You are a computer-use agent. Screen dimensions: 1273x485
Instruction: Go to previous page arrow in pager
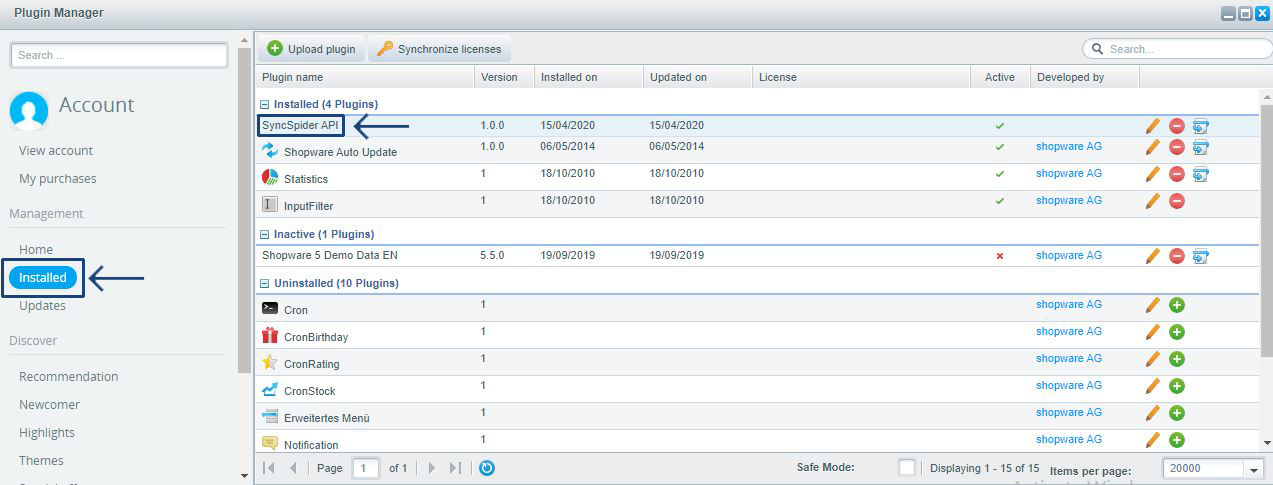(293, 468)
